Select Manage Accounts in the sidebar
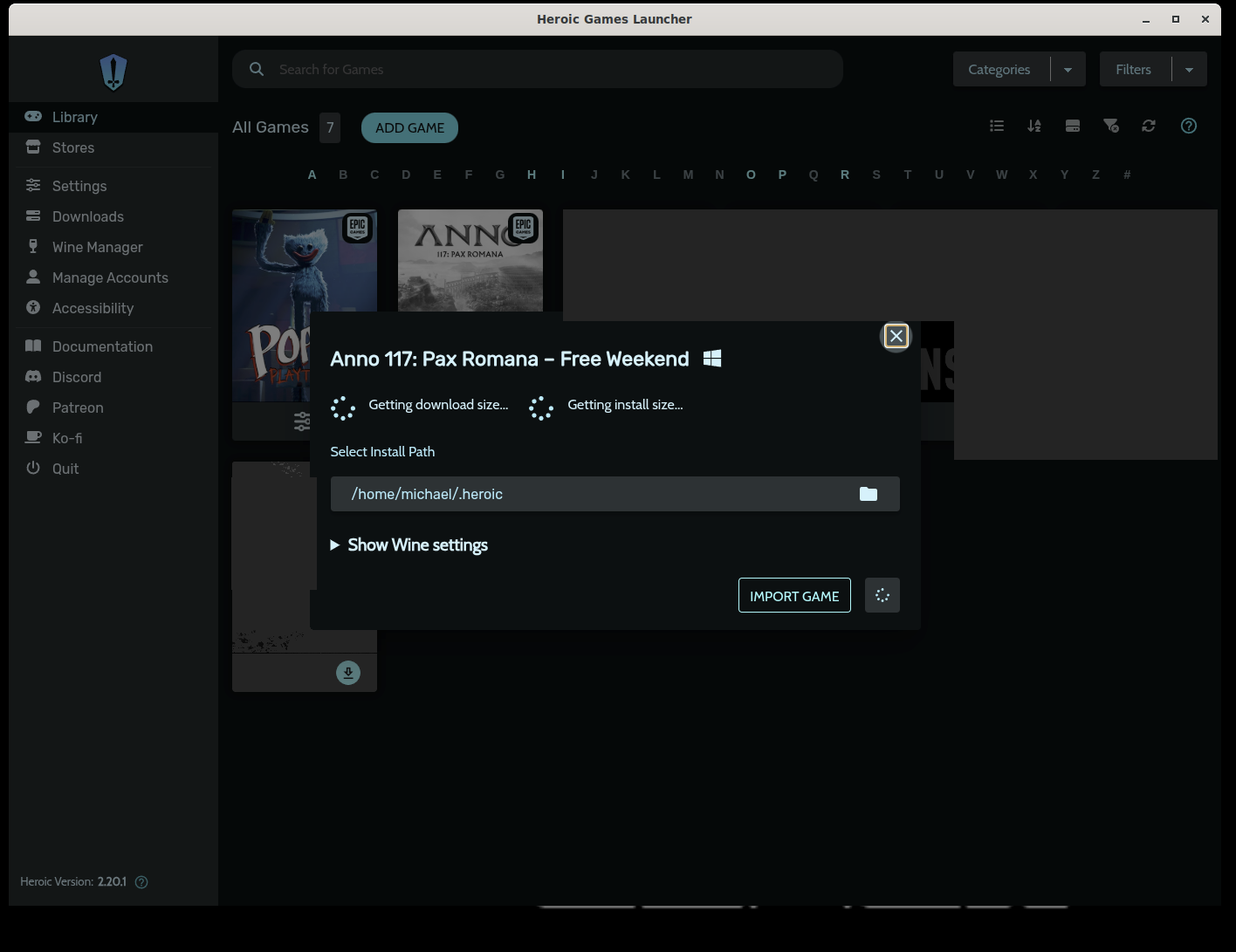 110,277
